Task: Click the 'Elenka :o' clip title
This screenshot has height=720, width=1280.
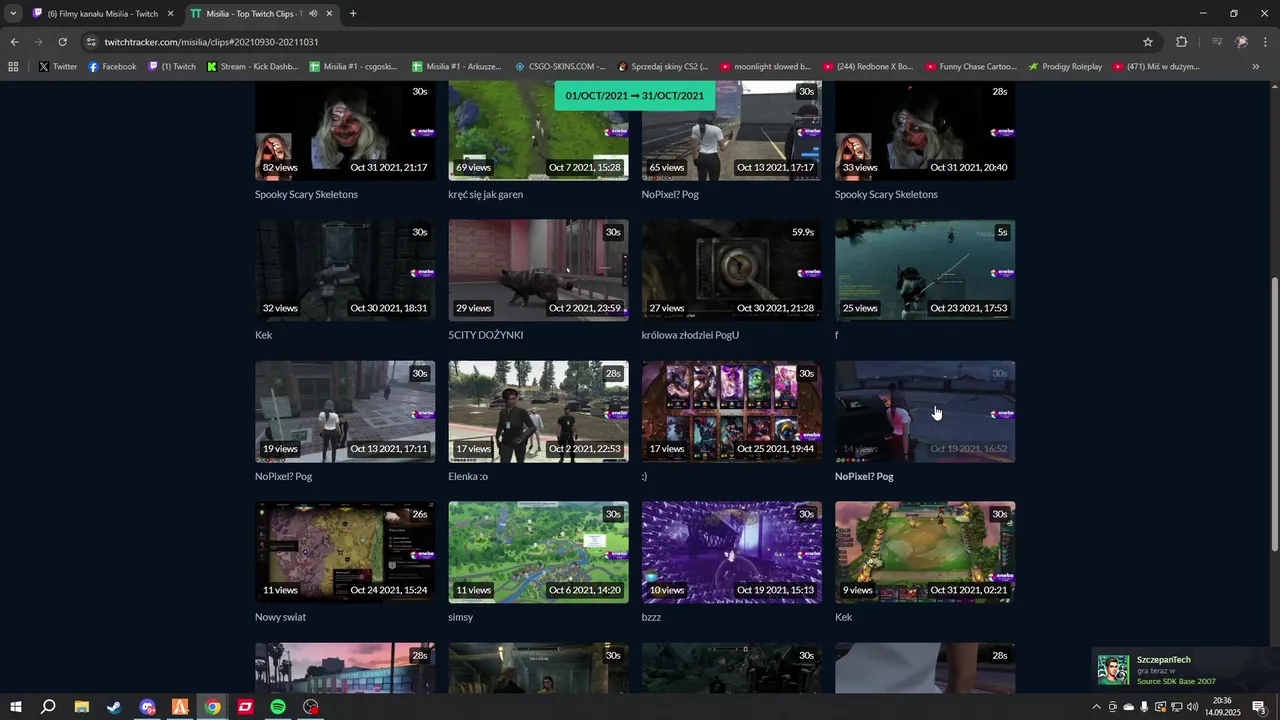Action: point(468,476)
